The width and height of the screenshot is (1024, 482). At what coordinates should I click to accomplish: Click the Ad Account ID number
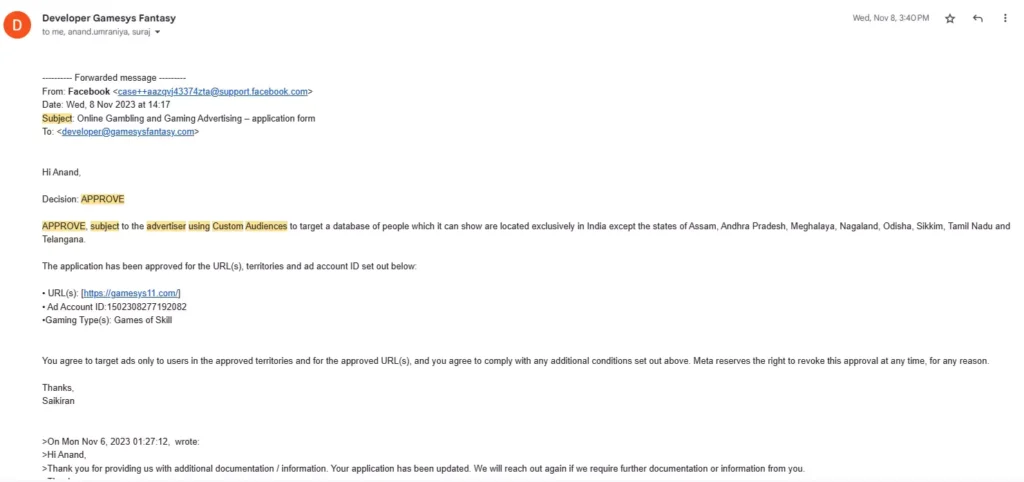145,306
